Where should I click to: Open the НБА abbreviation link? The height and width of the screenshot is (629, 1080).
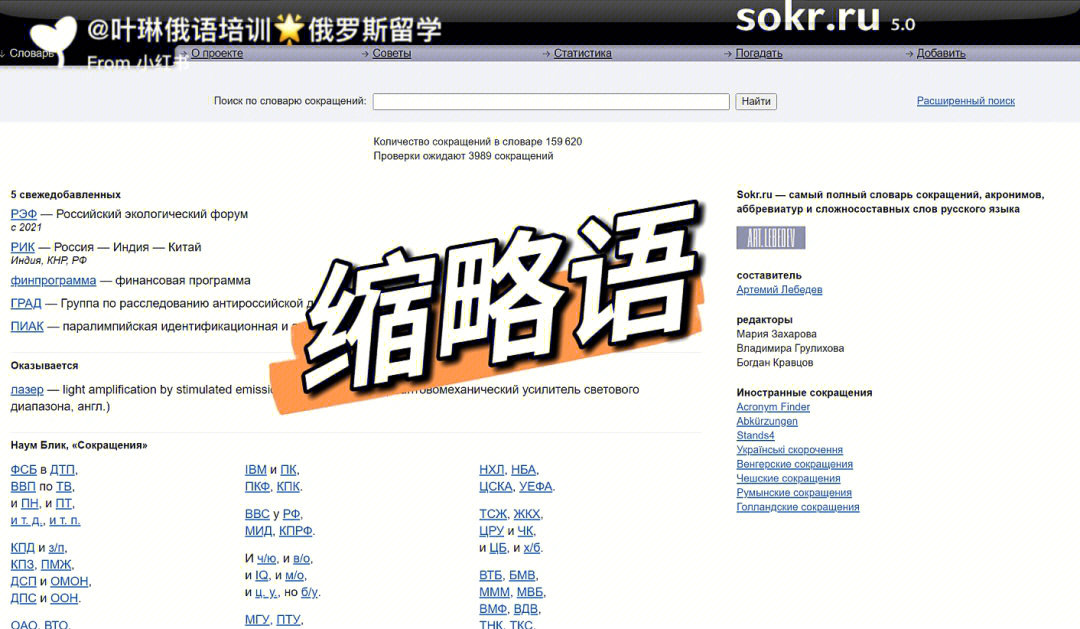click(x=523, y=470)
